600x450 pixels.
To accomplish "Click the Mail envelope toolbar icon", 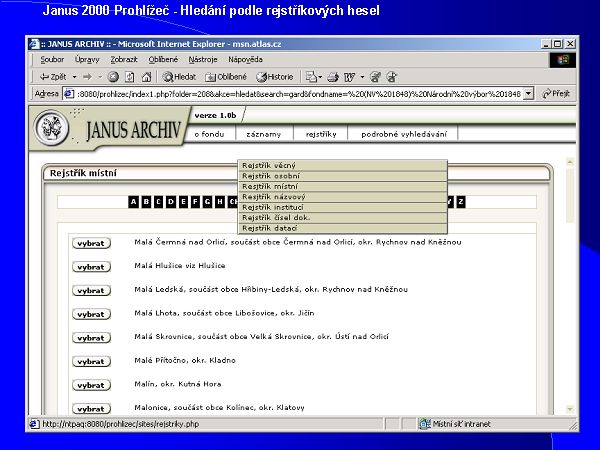I will [311, 77].
